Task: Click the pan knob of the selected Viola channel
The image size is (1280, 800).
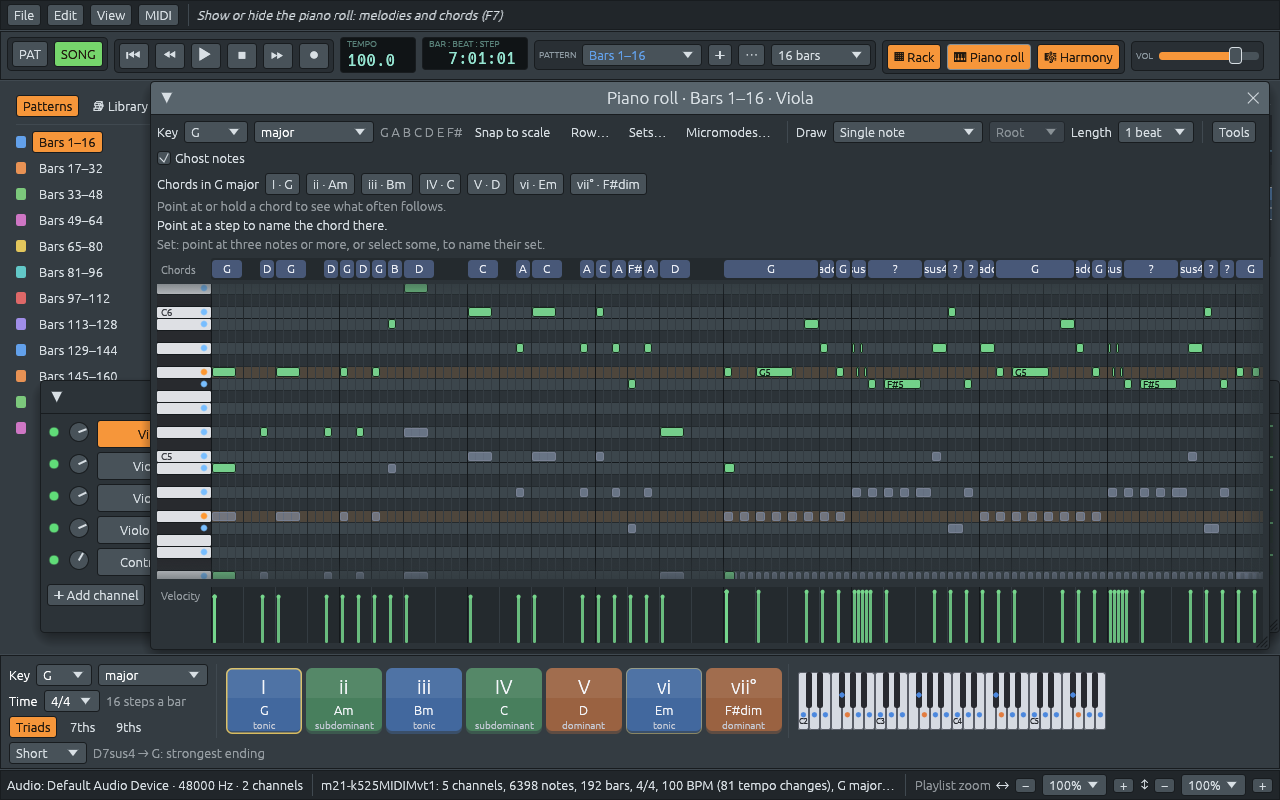Action: click(79, 433)
